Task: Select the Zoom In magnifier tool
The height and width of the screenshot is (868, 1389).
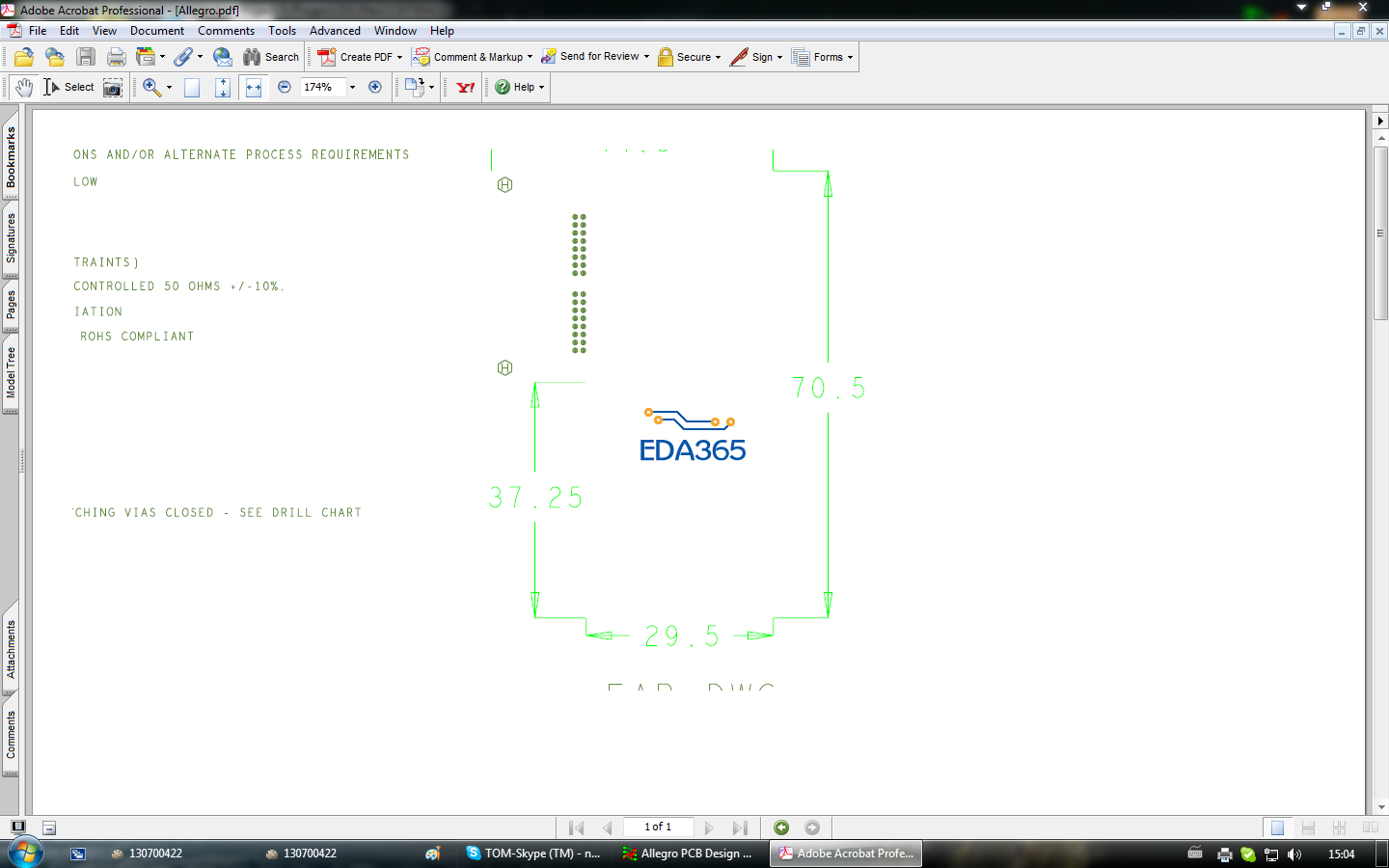Action: pos(151,87)
